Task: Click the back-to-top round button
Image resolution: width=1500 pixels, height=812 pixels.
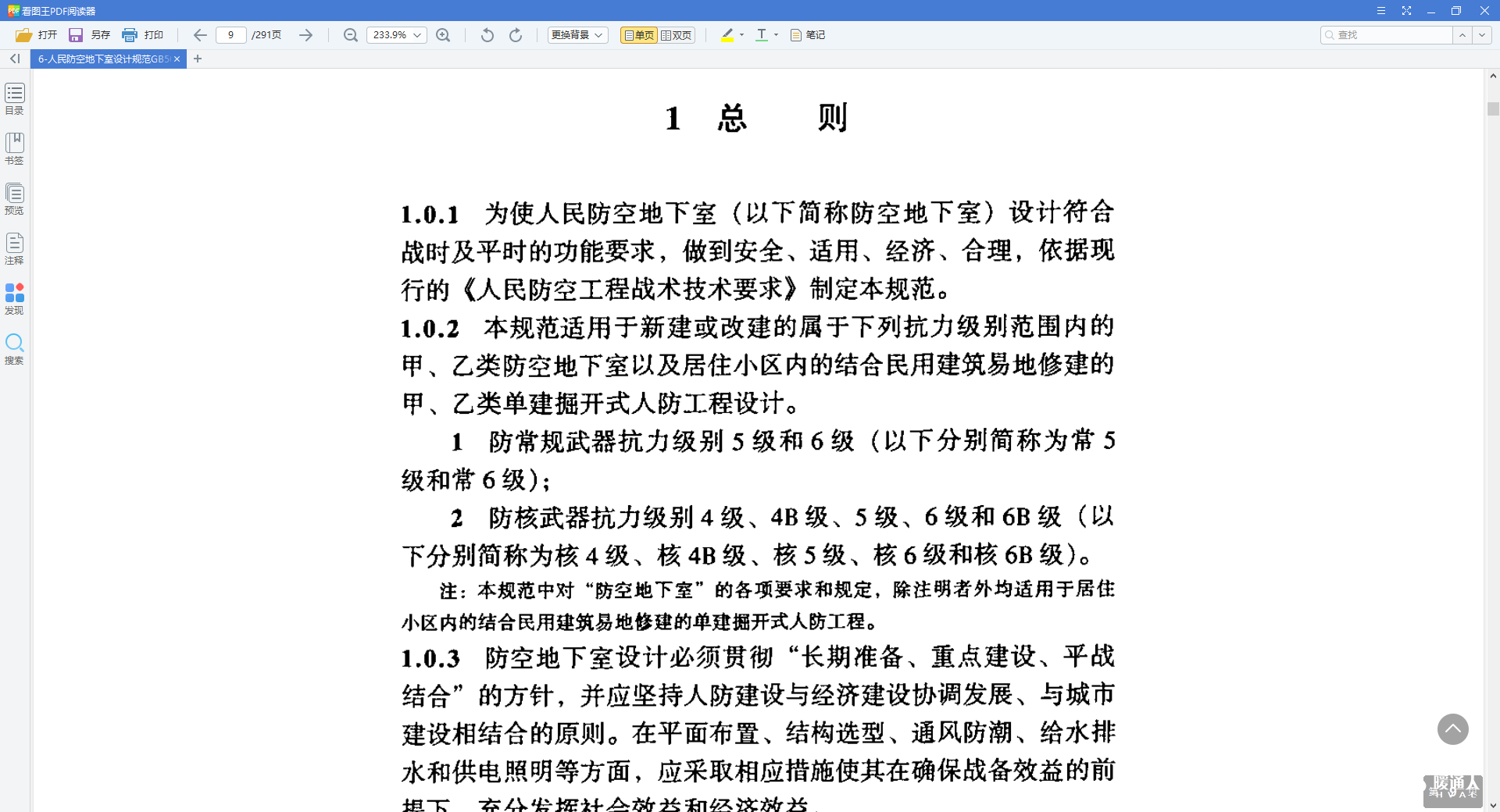Action: pyautogui.click(x=1452, y=729)
